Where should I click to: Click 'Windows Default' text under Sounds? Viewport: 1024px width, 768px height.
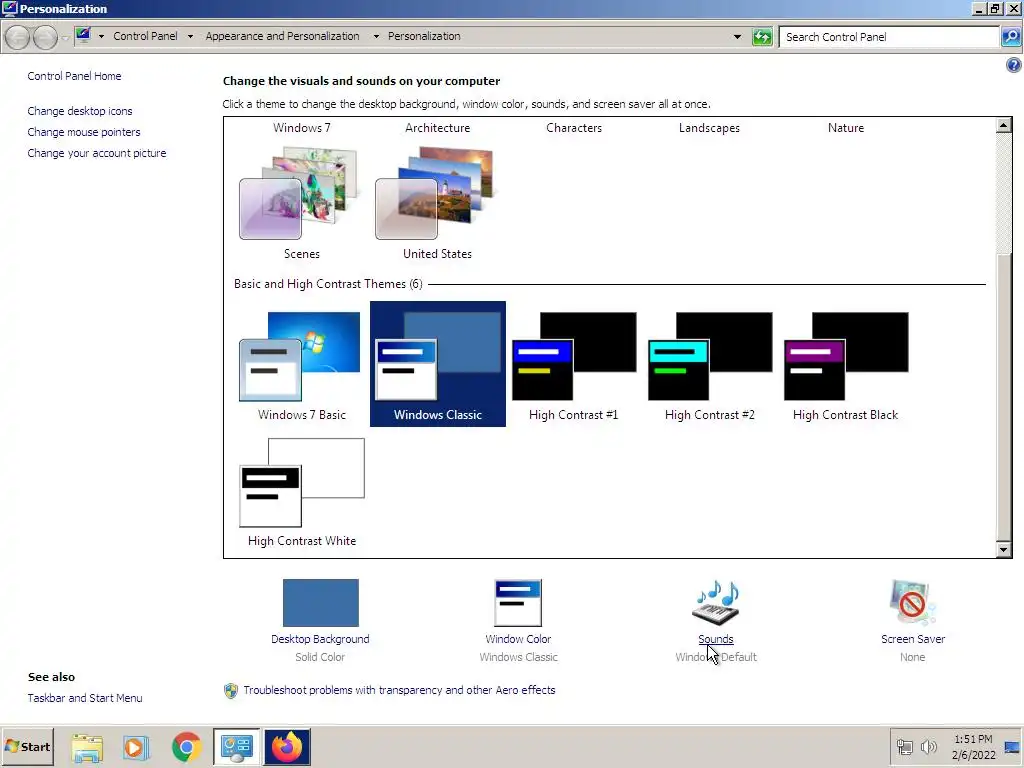click(716, 657)
